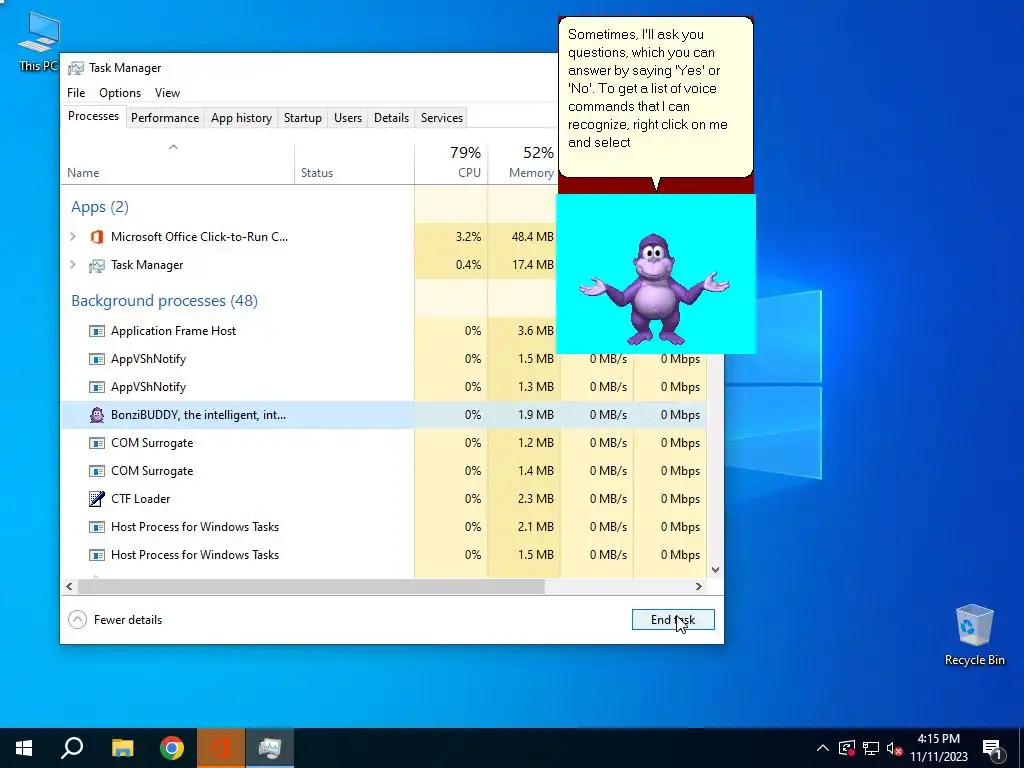Image resolution: width=1024 pixels, height=768 pixels.
Task: Click the 3.2% CPU value
Action: click(x=468, y=237)
